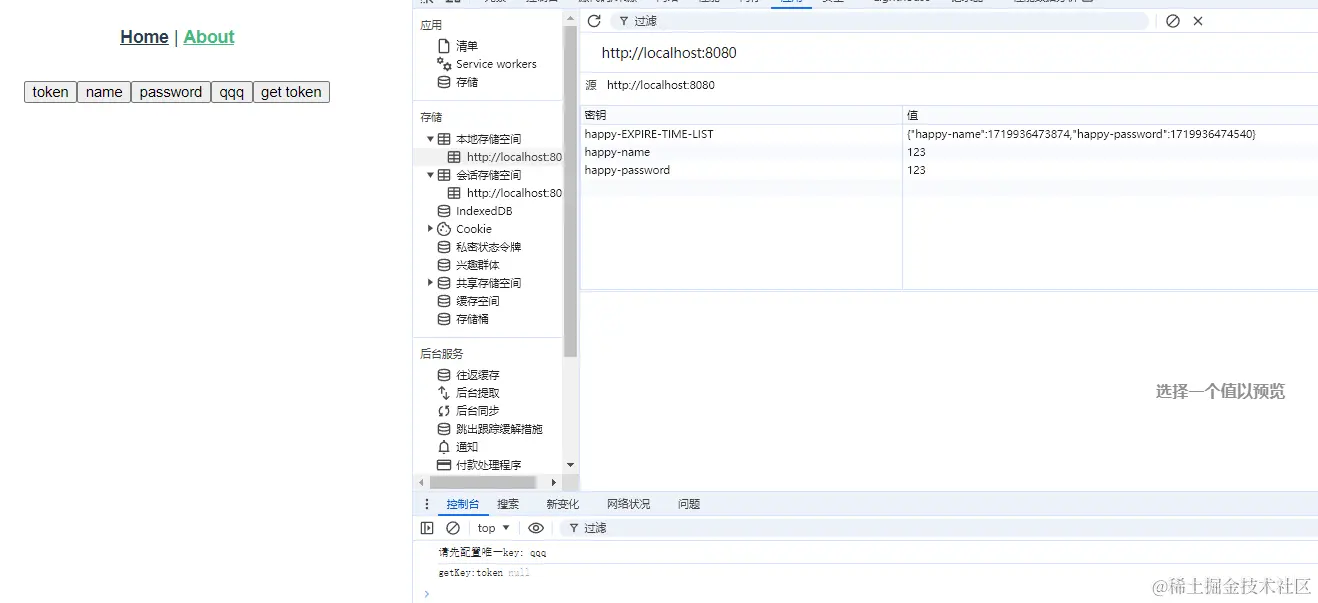Click the Cookie icon in the storage tree
This screenshot has width=1318, height=603.
pos(444,229)
